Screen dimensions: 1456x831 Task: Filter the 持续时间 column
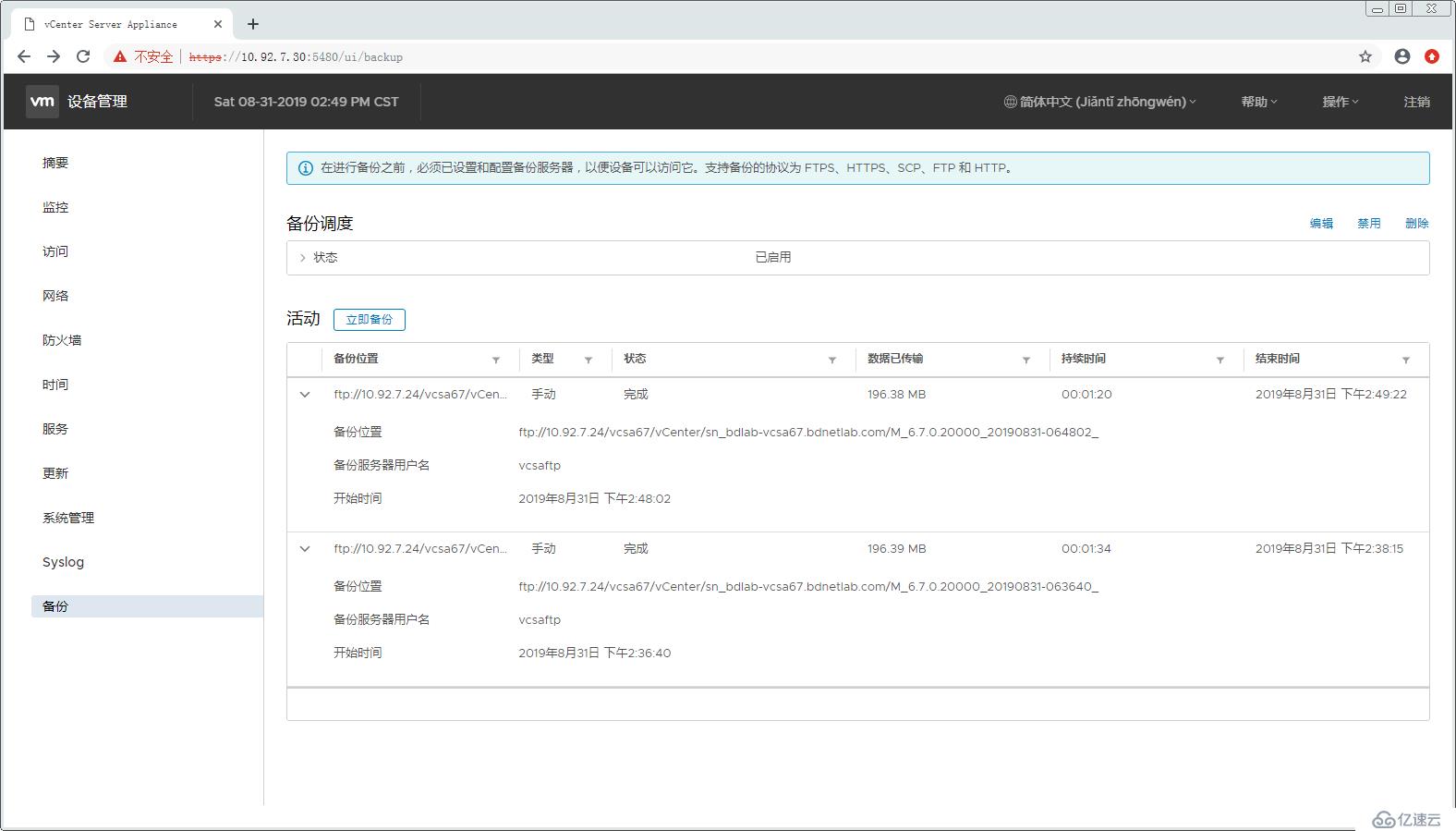[x=1220, y=360]
